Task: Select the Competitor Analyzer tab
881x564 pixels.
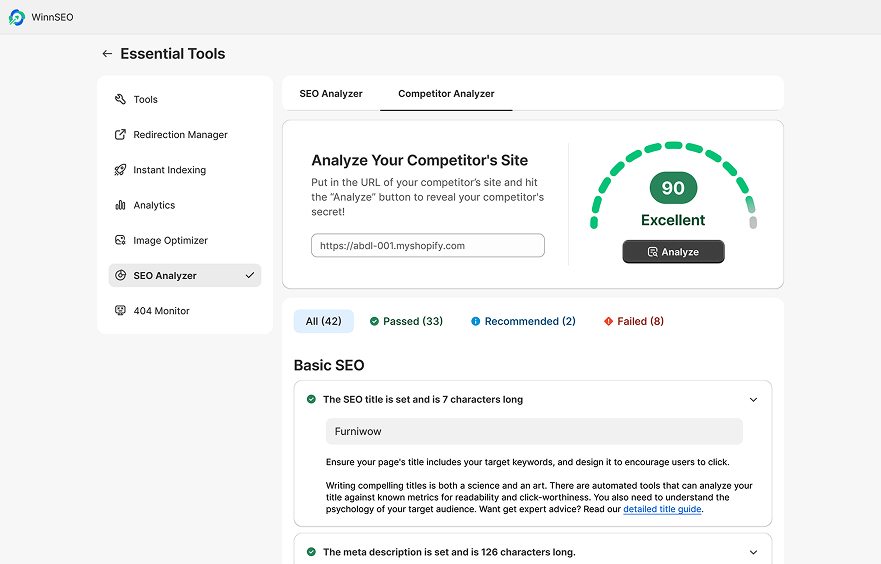Action: (446, 94)
